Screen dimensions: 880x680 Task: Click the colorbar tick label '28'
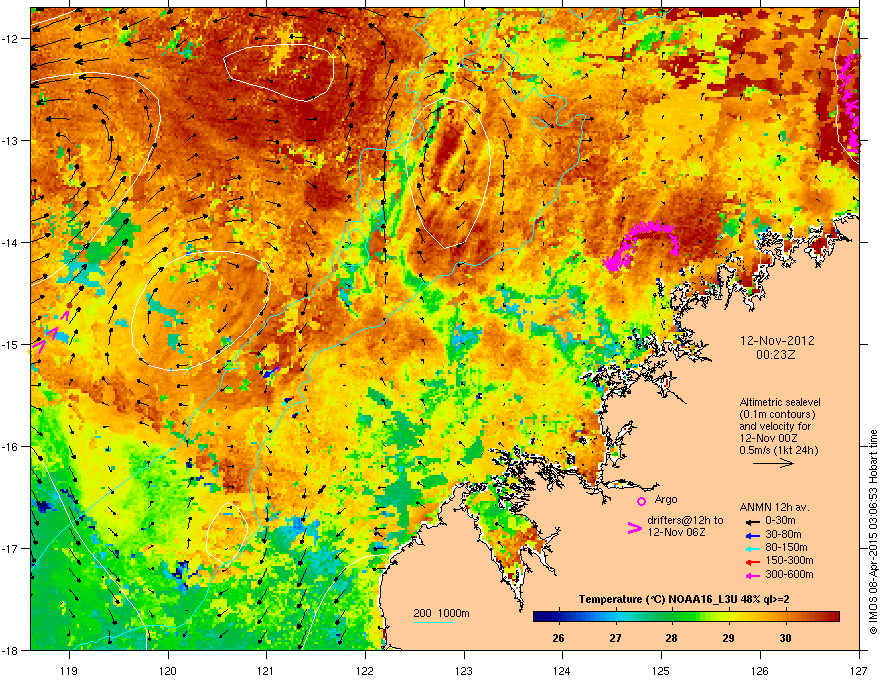coord(671,638)
